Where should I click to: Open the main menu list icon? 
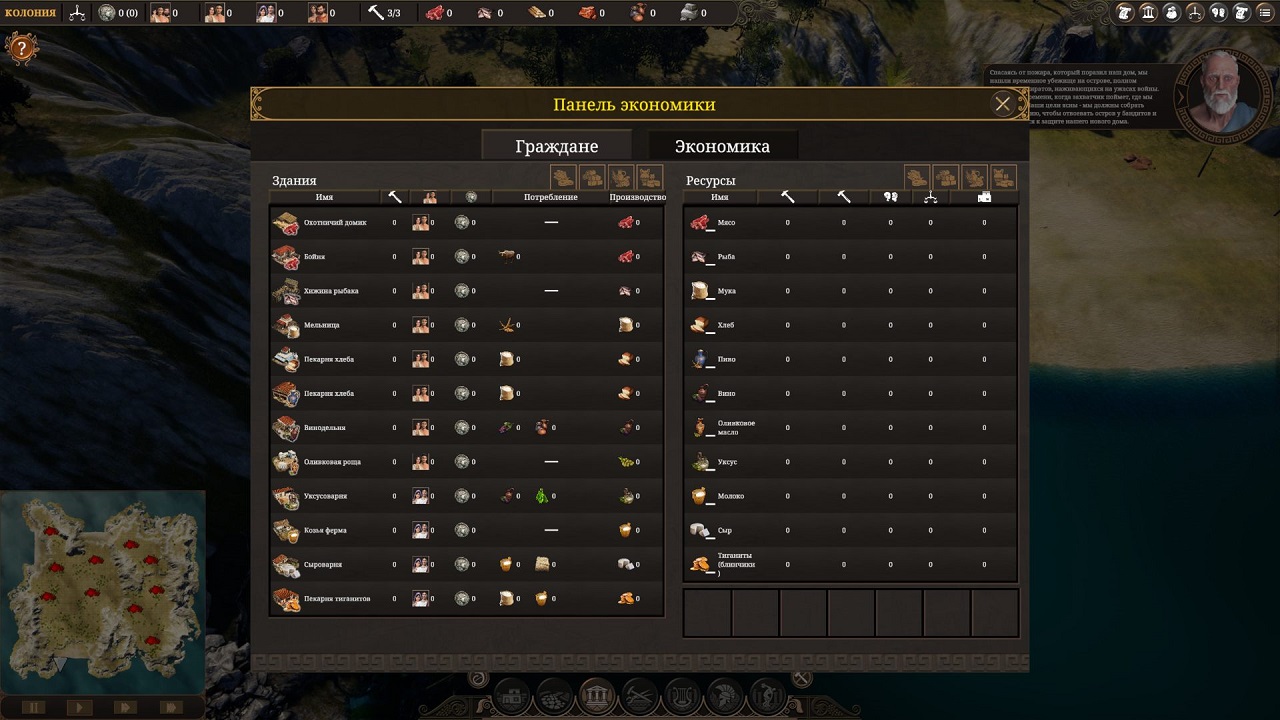click(1265, 13)
